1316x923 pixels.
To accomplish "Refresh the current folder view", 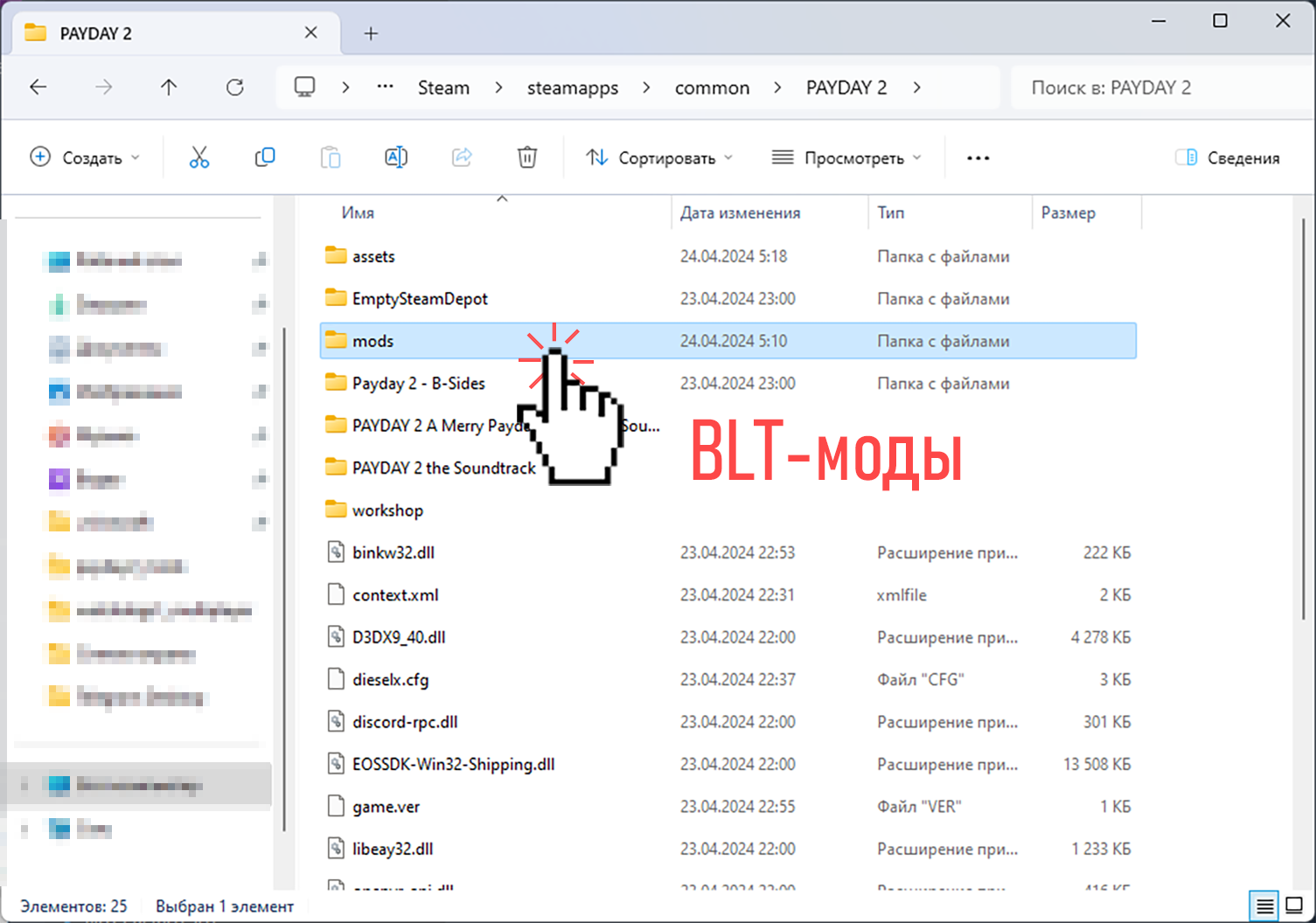I will coord(235,87).
